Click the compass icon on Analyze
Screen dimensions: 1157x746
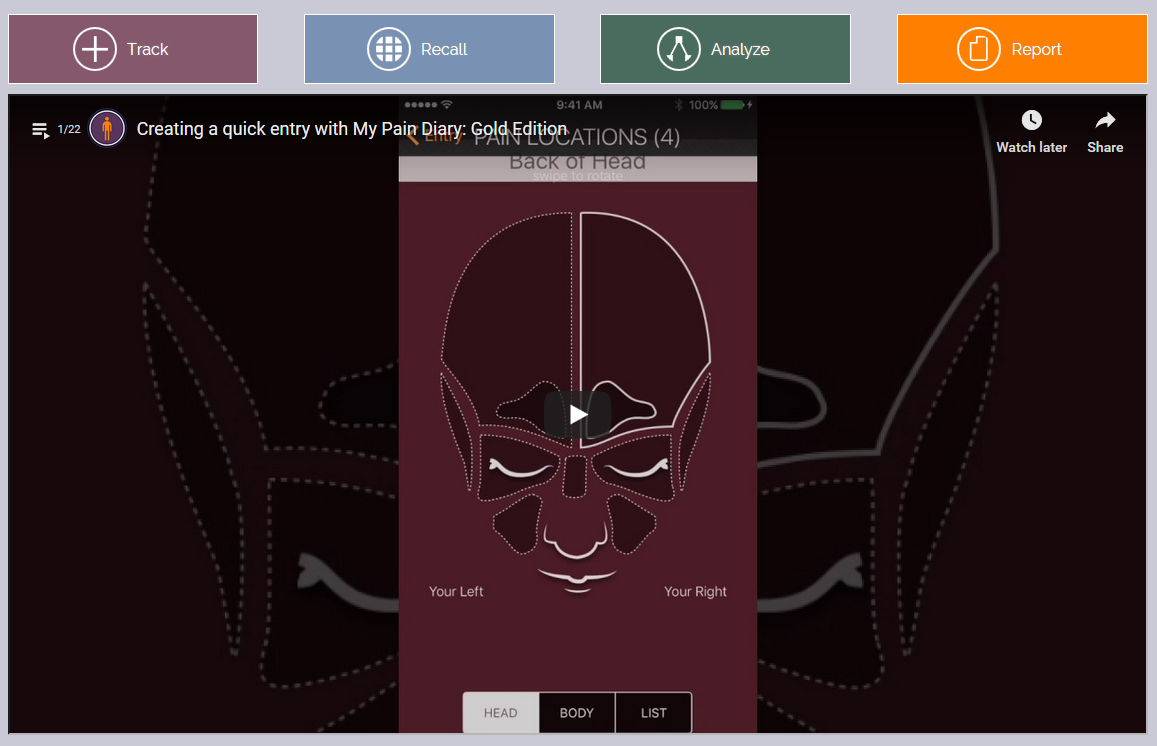click(x=679, y=49)
